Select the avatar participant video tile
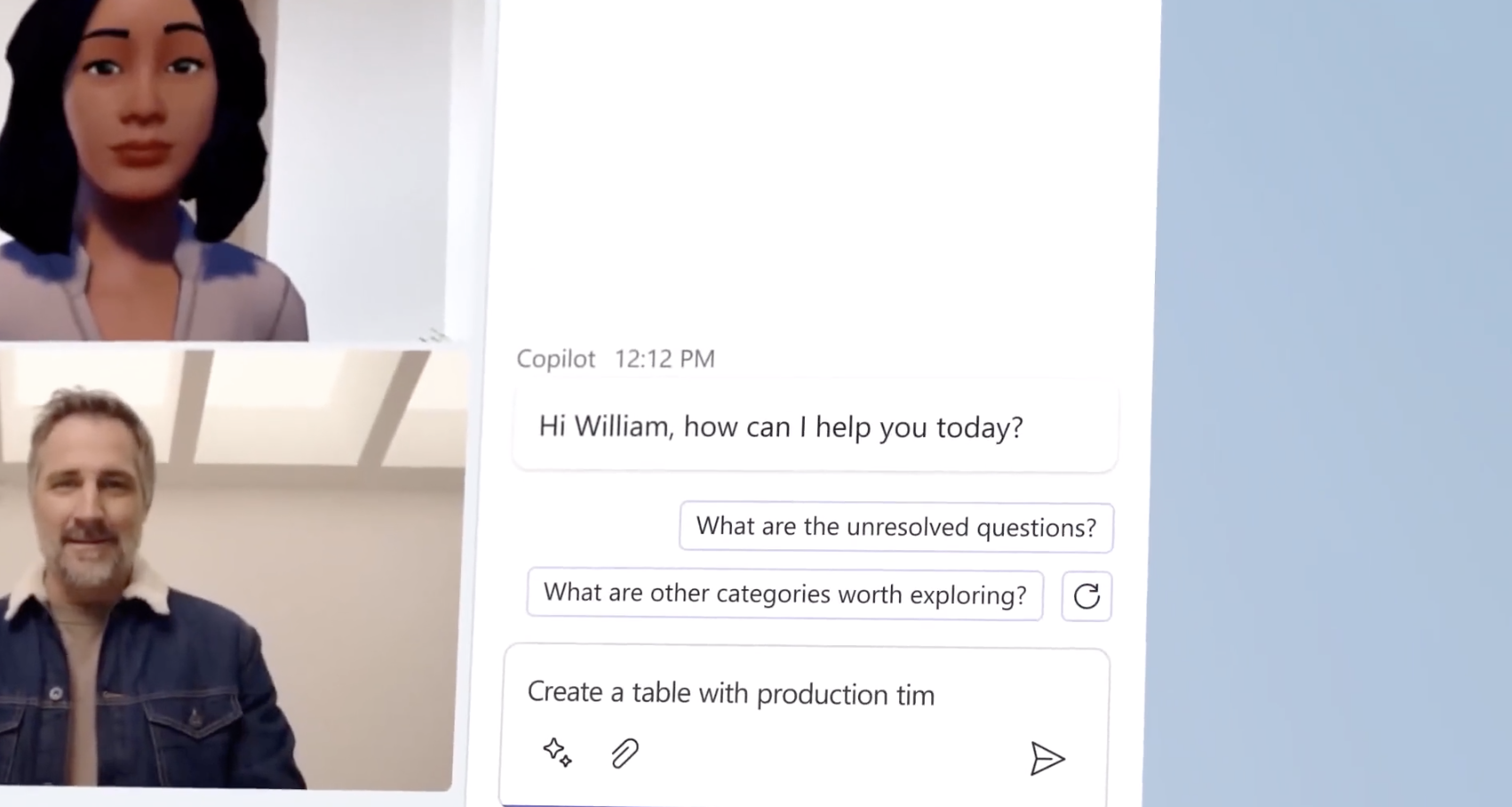Image resolution: width=1512 pixels, height=807 pixels. point(222,169)
